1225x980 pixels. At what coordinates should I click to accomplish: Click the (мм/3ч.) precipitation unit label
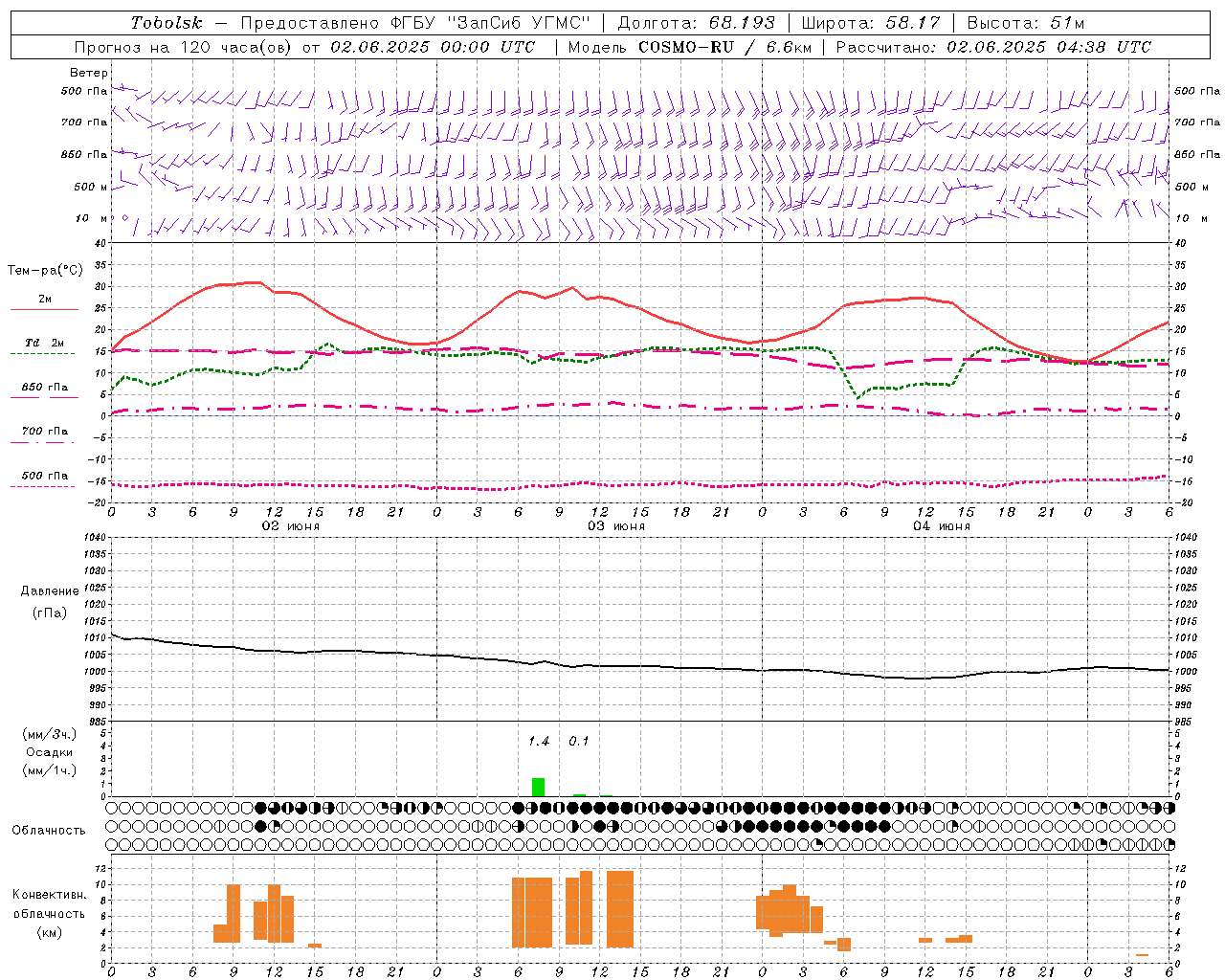(x=50, y=734)
